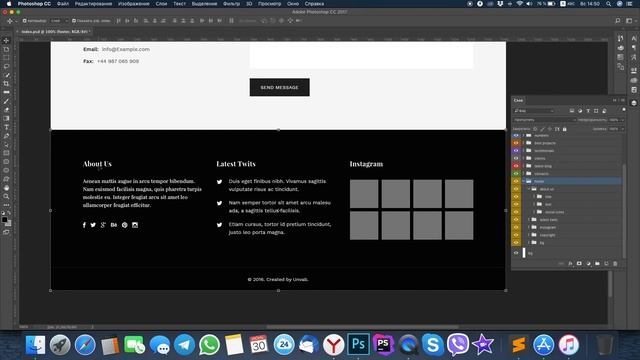This screenshot has height=360, width=640.
Task: Select the Crop tool
Action: [x=6, y=84]
